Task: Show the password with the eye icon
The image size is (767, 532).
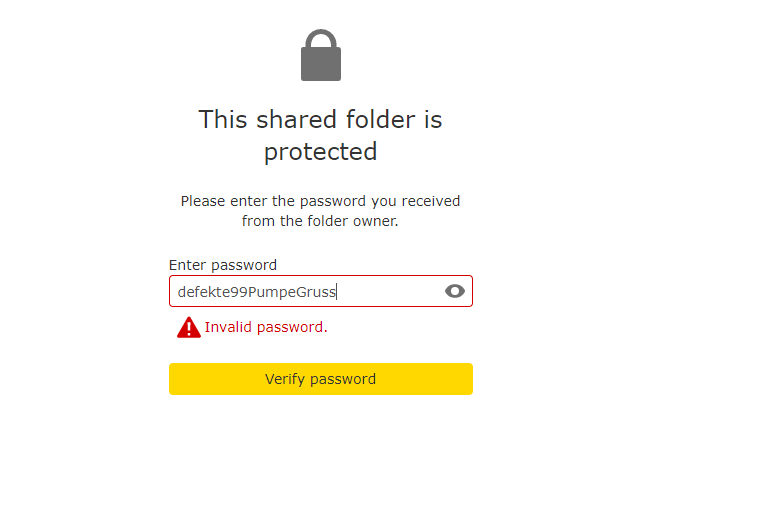Action: pos(455,291)
